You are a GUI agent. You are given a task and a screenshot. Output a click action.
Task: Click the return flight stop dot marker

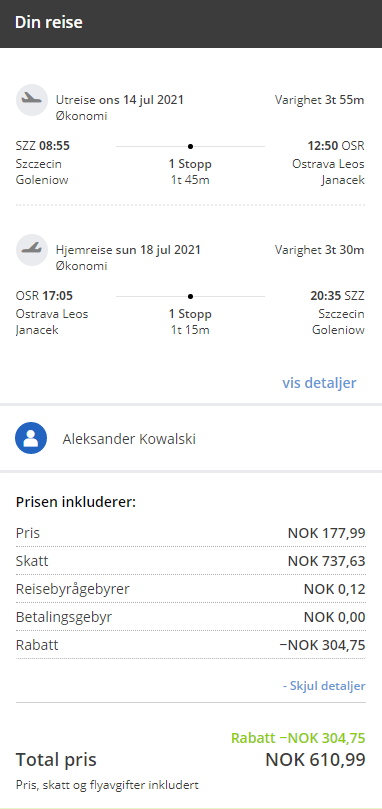(190, 296)
